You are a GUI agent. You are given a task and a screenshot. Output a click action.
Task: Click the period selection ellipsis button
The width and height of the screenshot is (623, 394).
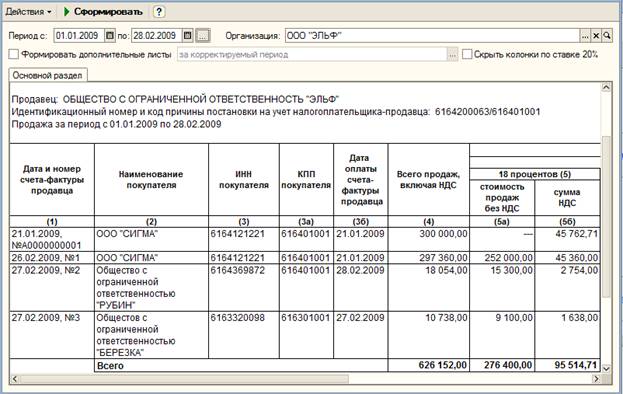click(x=203, y=36)
